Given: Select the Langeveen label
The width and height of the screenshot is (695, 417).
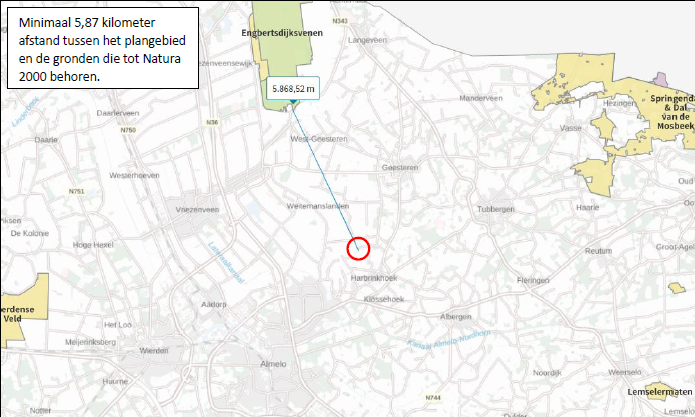Looking at the screenshot, I should pyautogui.click(x=367, y=40).
